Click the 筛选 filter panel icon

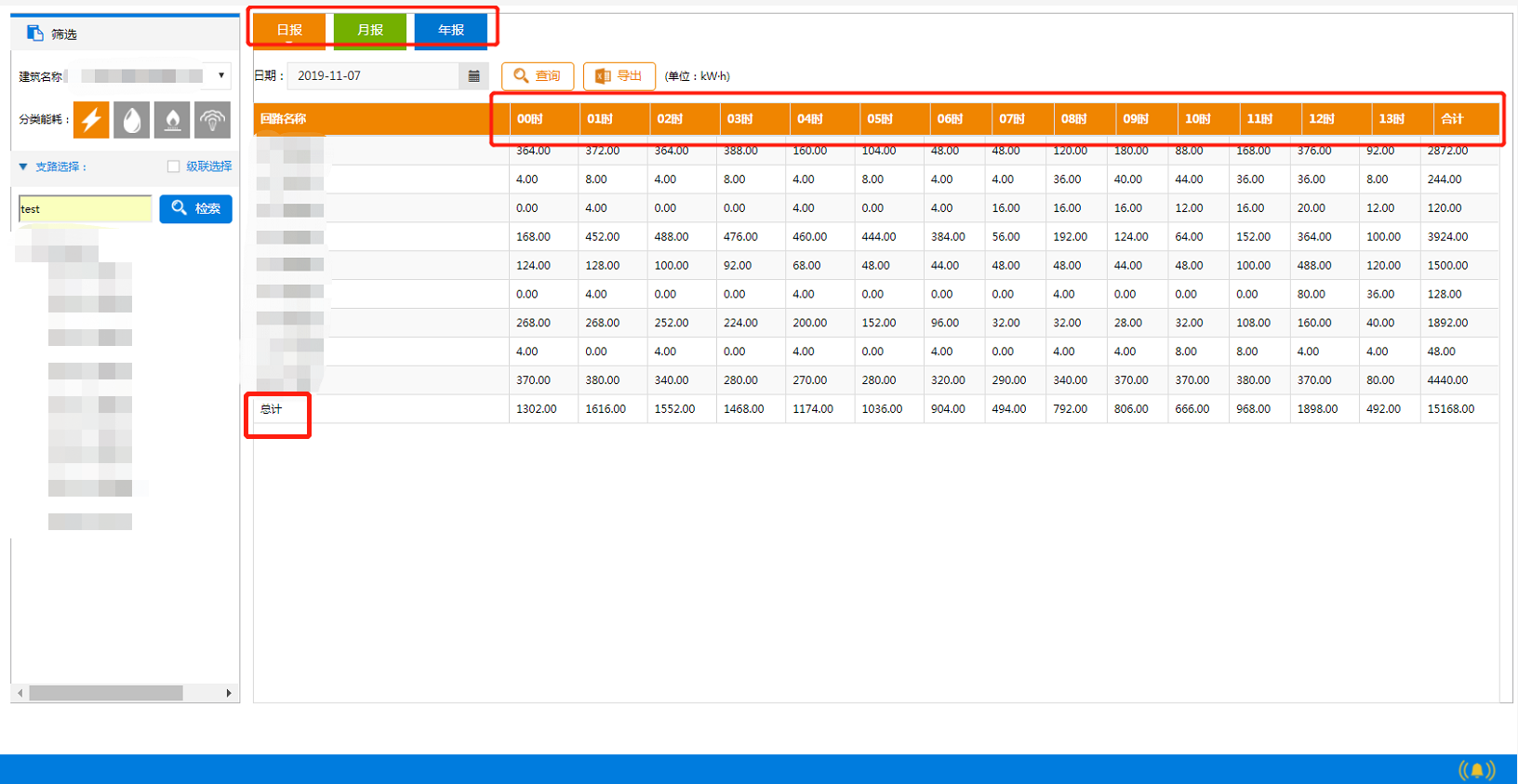point(35,33)
